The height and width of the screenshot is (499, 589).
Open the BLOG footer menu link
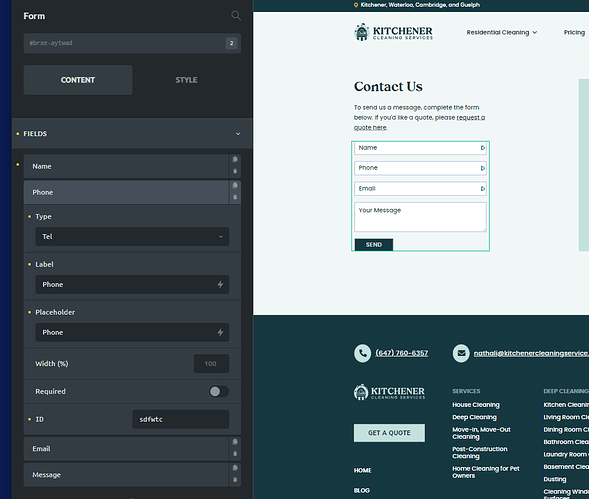(362, 490)
